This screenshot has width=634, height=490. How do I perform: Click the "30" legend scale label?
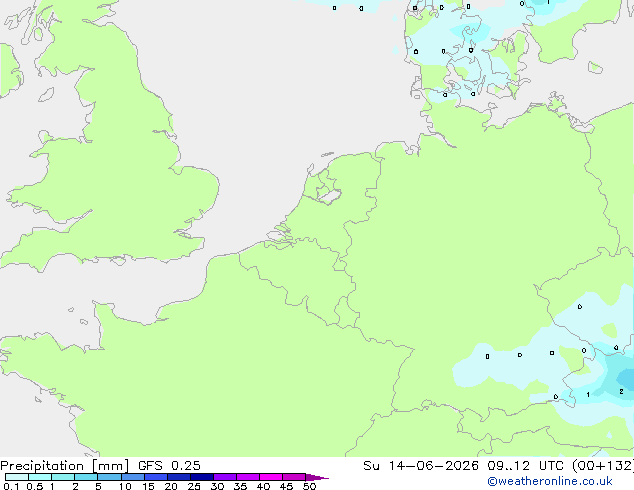tap(217, 486)
